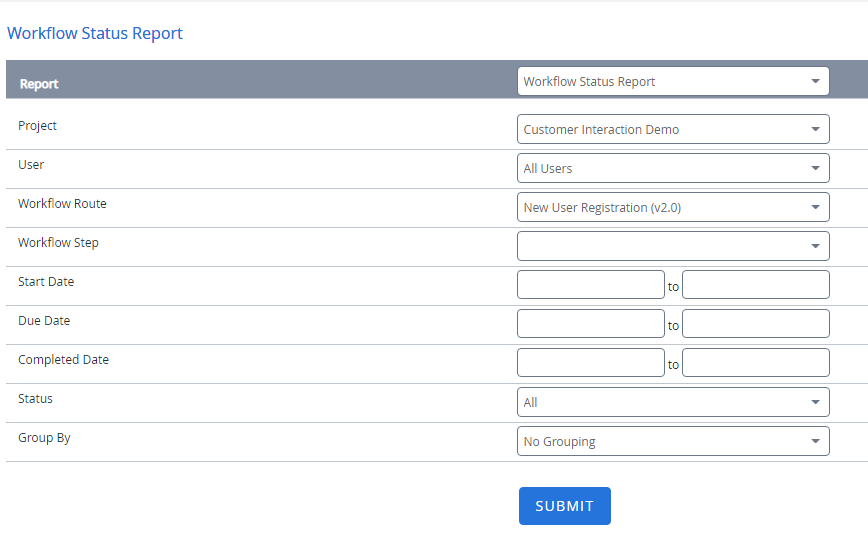
Task: Expand the Workflow Route dropdown
Action: click(x=673, y=208)
